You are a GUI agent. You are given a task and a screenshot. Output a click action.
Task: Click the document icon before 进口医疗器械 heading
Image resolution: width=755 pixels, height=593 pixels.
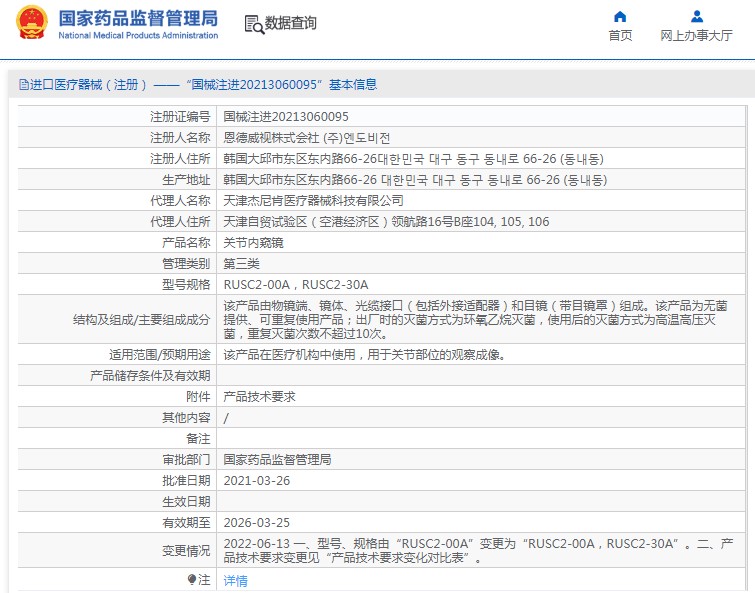(23, 85)
